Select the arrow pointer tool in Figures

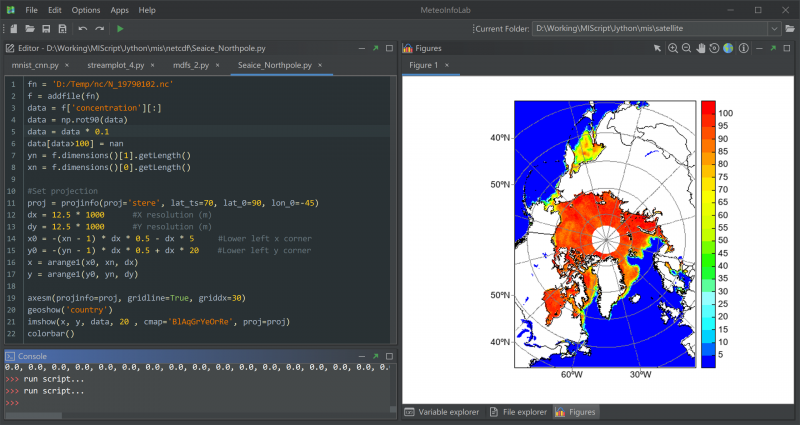657,48
